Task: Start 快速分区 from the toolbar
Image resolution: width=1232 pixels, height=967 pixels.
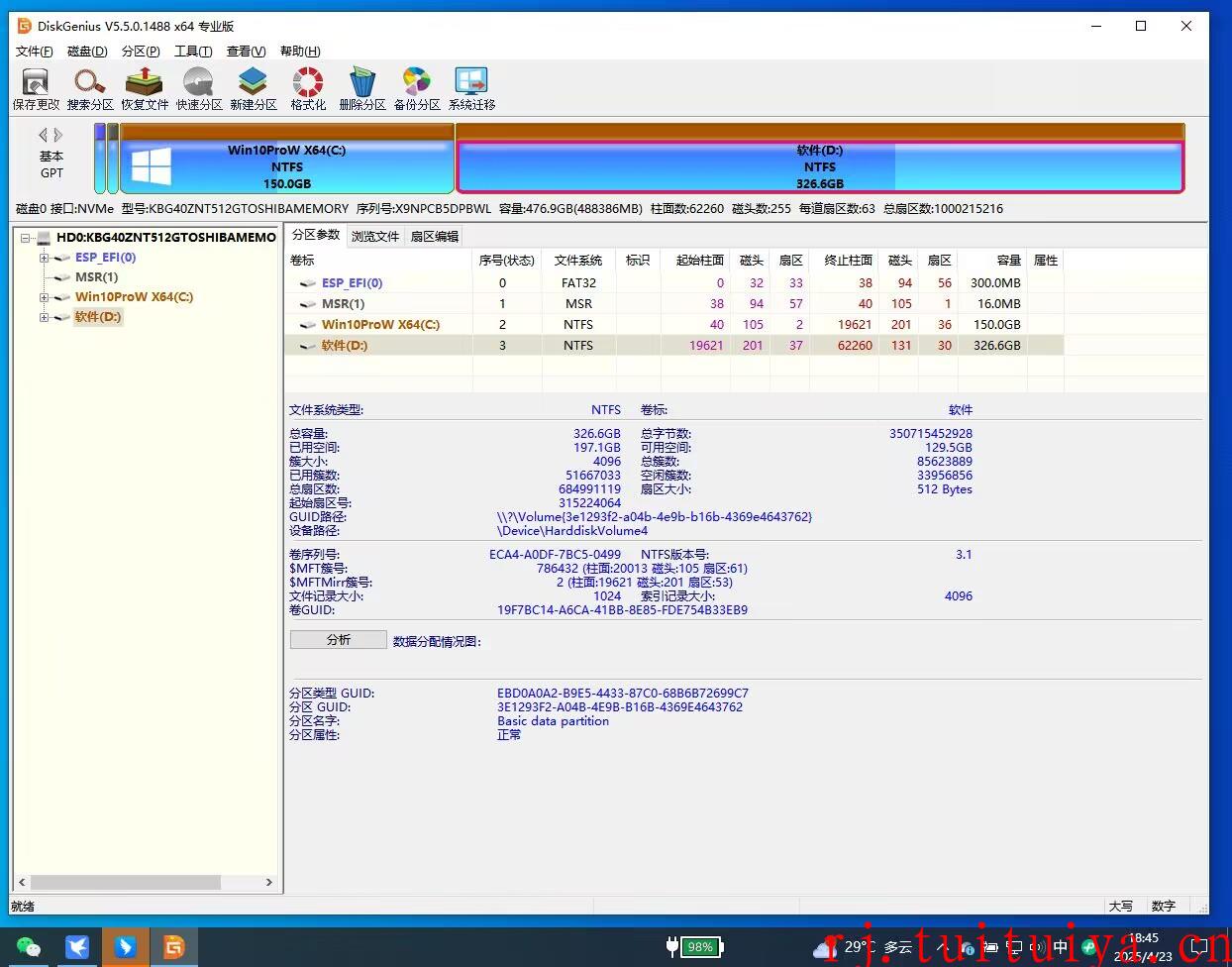Action: [x=199, y=88]
